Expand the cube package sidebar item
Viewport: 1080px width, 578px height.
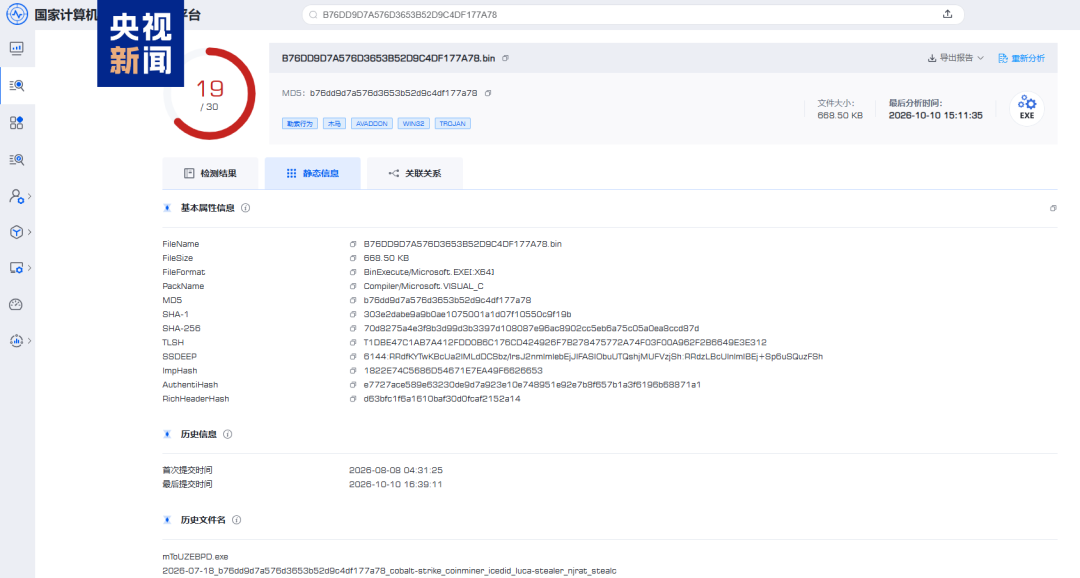tap(19, 232)
